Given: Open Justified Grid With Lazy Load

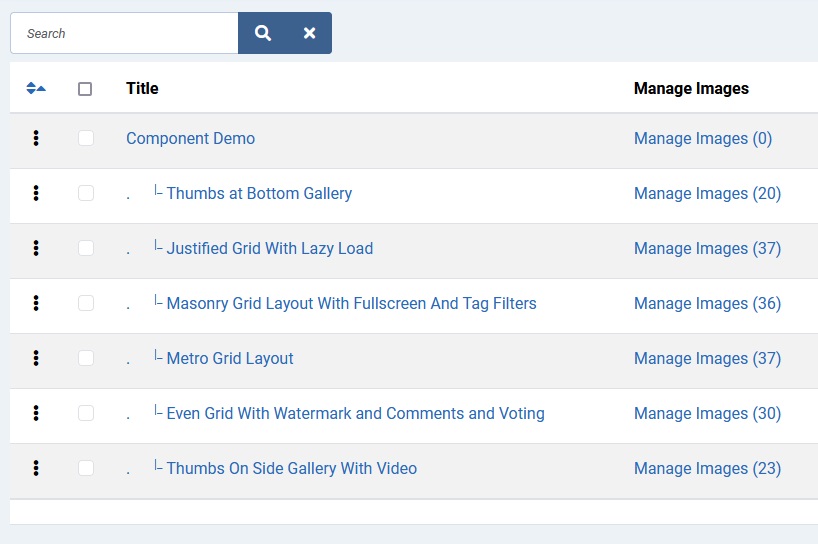Looking at the screenshot, I should point(270,248).
